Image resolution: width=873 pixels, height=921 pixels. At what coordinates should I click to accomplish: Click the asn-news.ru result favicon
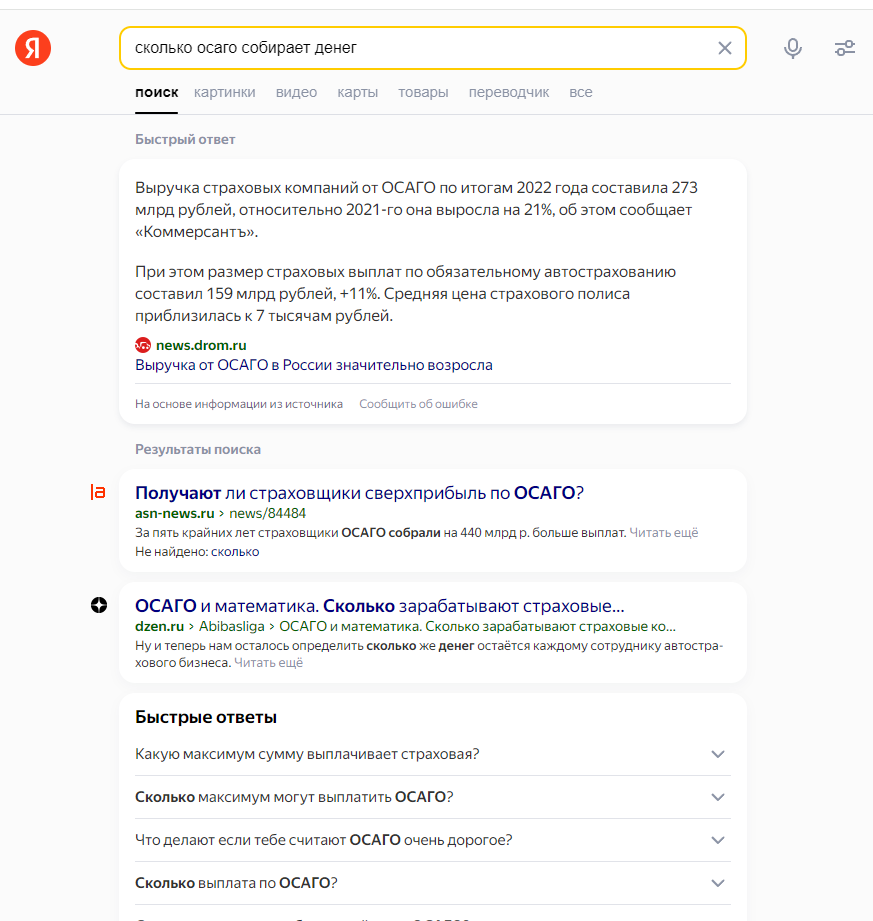point(98,492)
